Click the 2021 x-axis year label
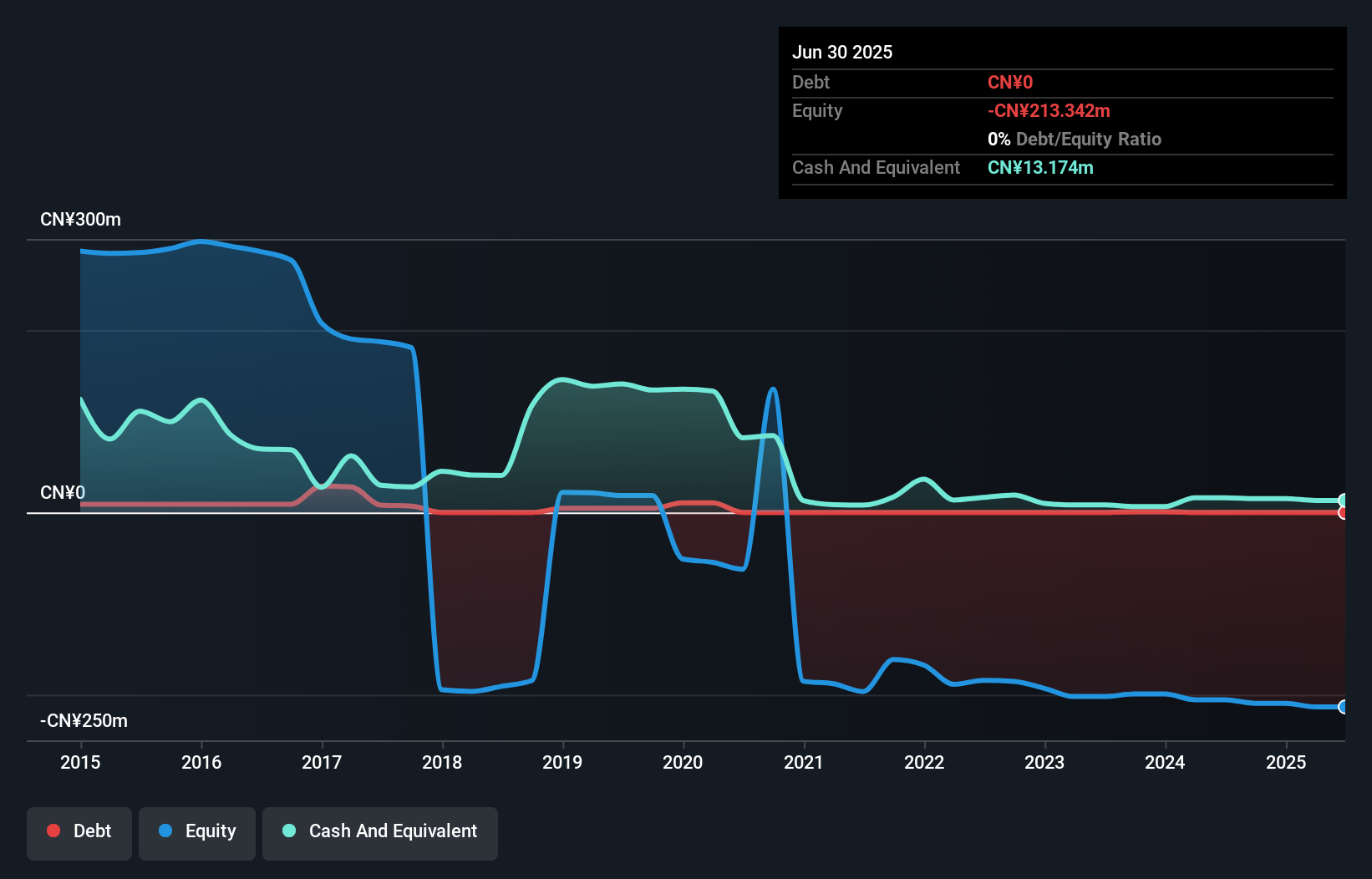The height and width of the screenshot is (879, 1372). tap(804, 762)
